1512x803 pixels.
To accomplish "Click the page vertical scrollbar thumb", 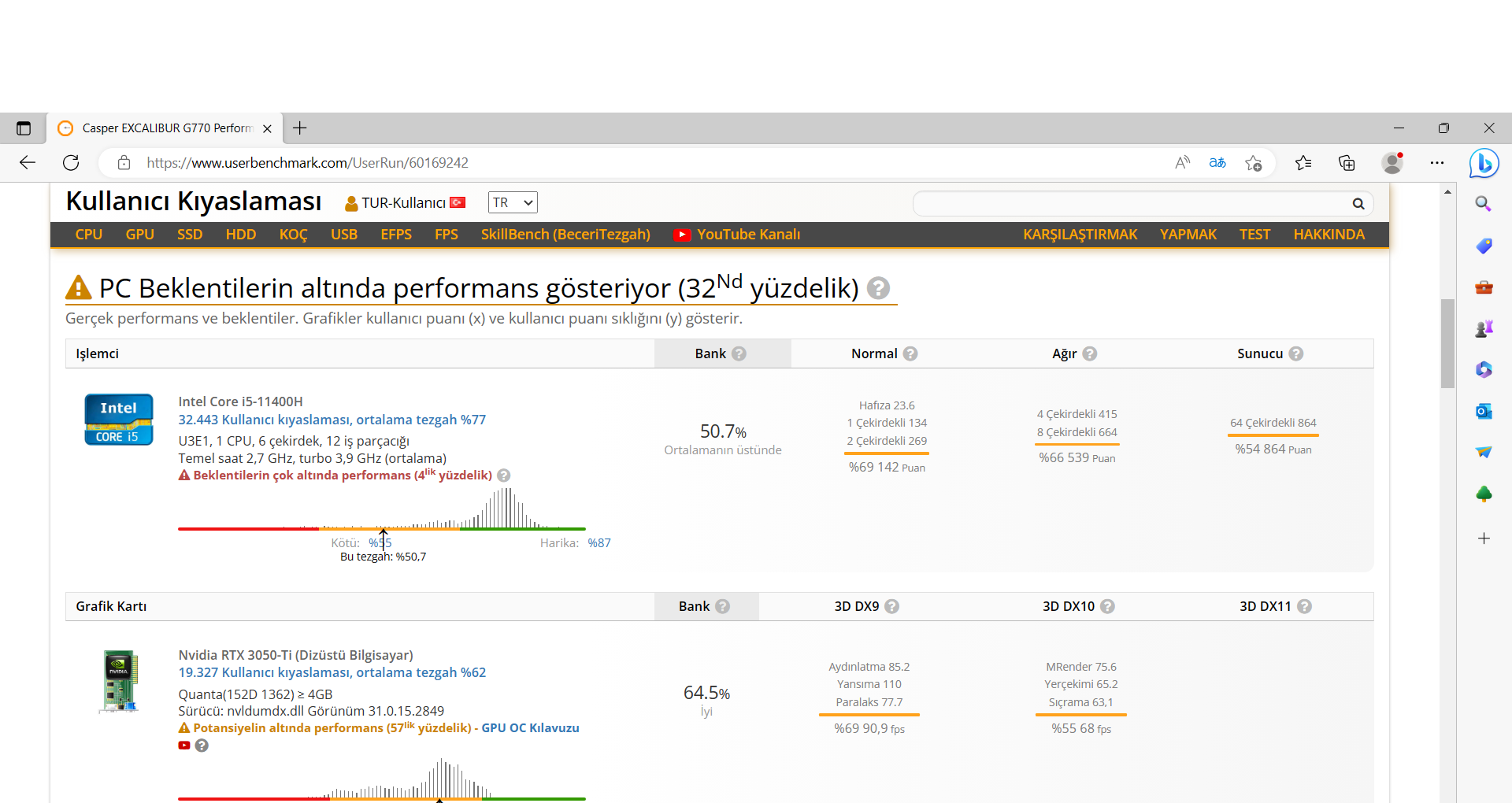I will pos(1447,343).
